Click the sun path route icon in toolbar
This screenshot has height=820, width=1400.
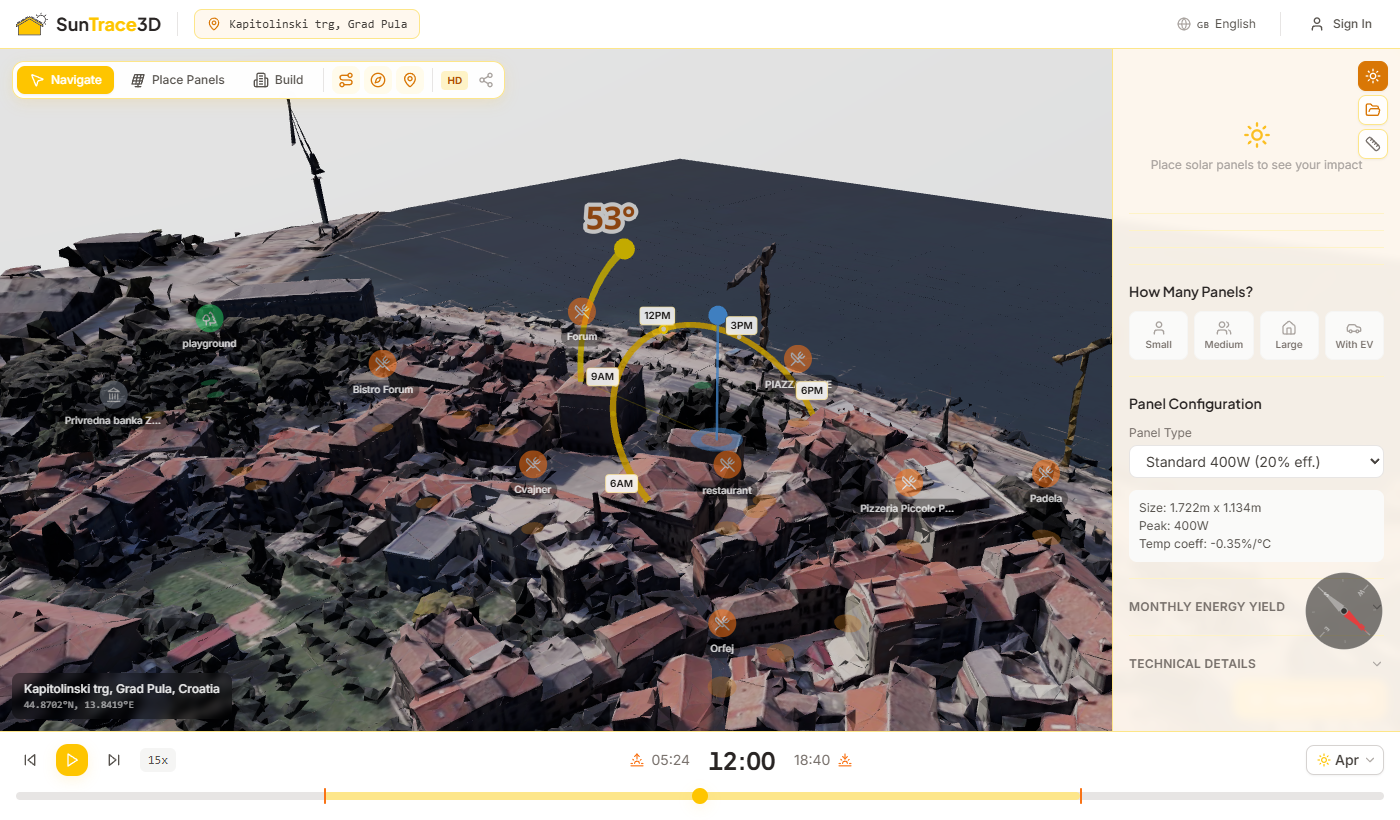(345, 79)
